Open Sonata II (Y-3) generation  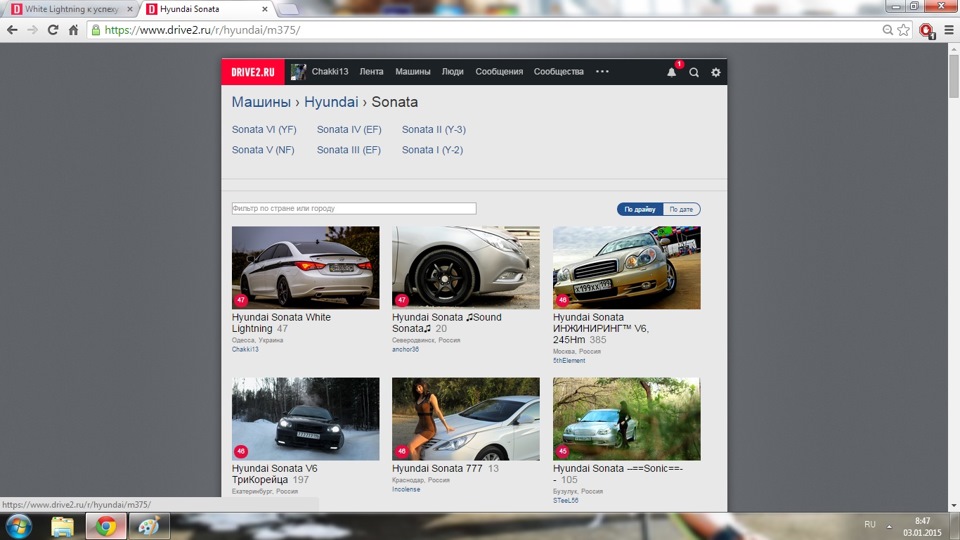(433, 130)
